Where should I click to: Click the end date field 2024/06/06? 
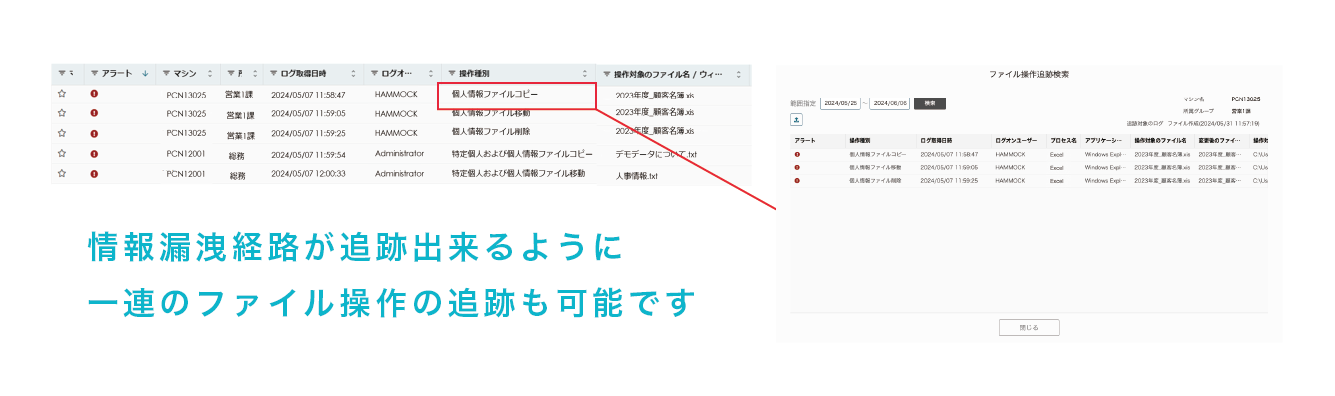pos(890,103)
